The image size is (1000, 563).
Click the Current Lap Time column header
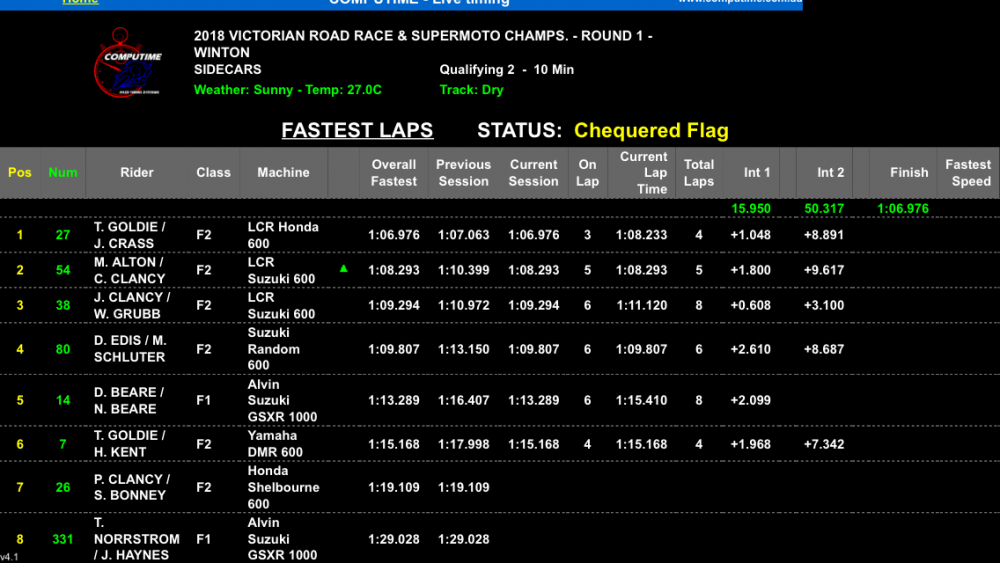point(642,173)
